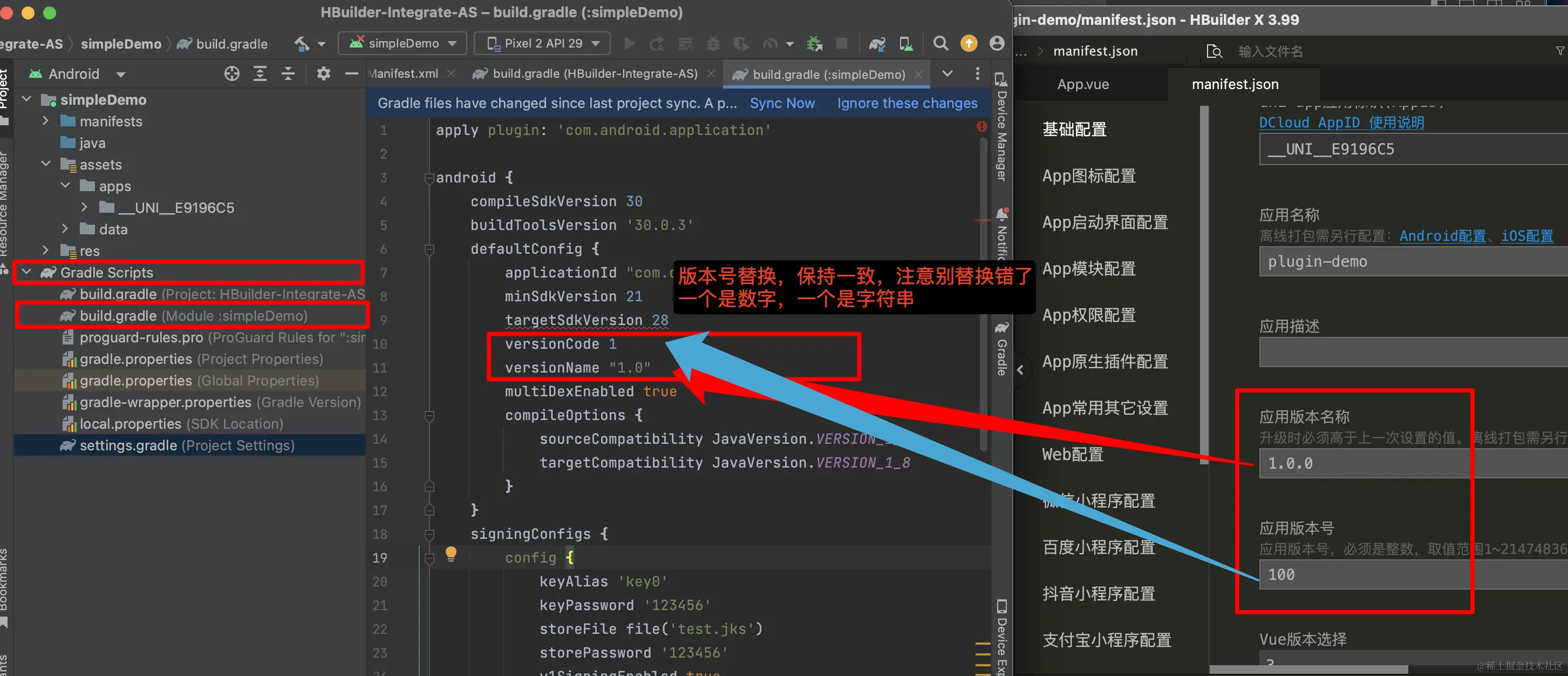Viewport: 1568px width, 676px height.
Task: Open App图标配置 section
Action: click(1089, 176)
